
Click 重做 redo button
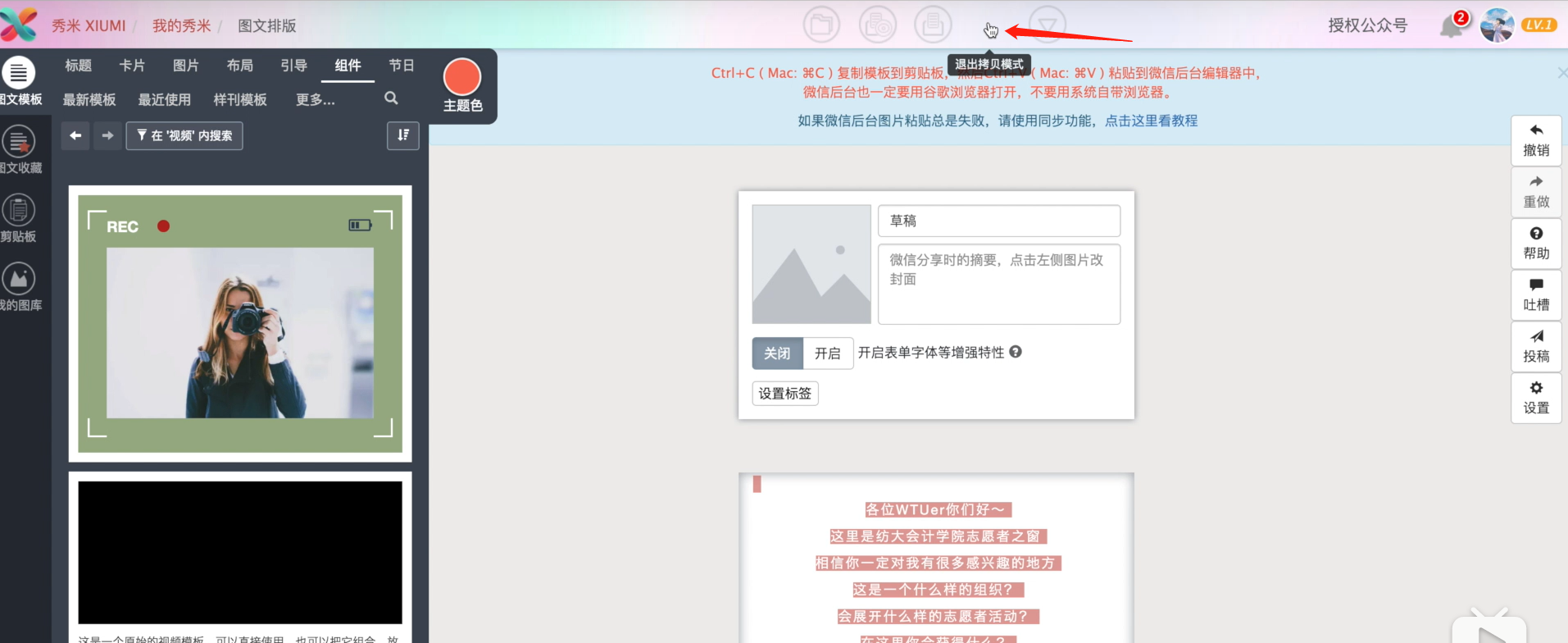[x=1536, y=192]
